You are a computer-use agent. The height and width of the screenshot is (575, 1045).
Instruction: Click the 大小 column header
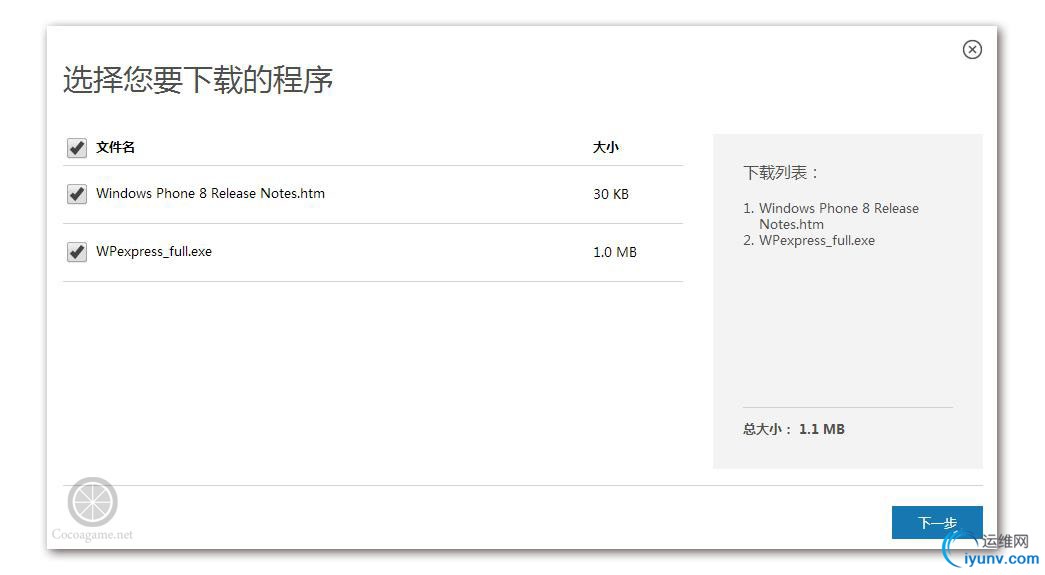(606, 148)
